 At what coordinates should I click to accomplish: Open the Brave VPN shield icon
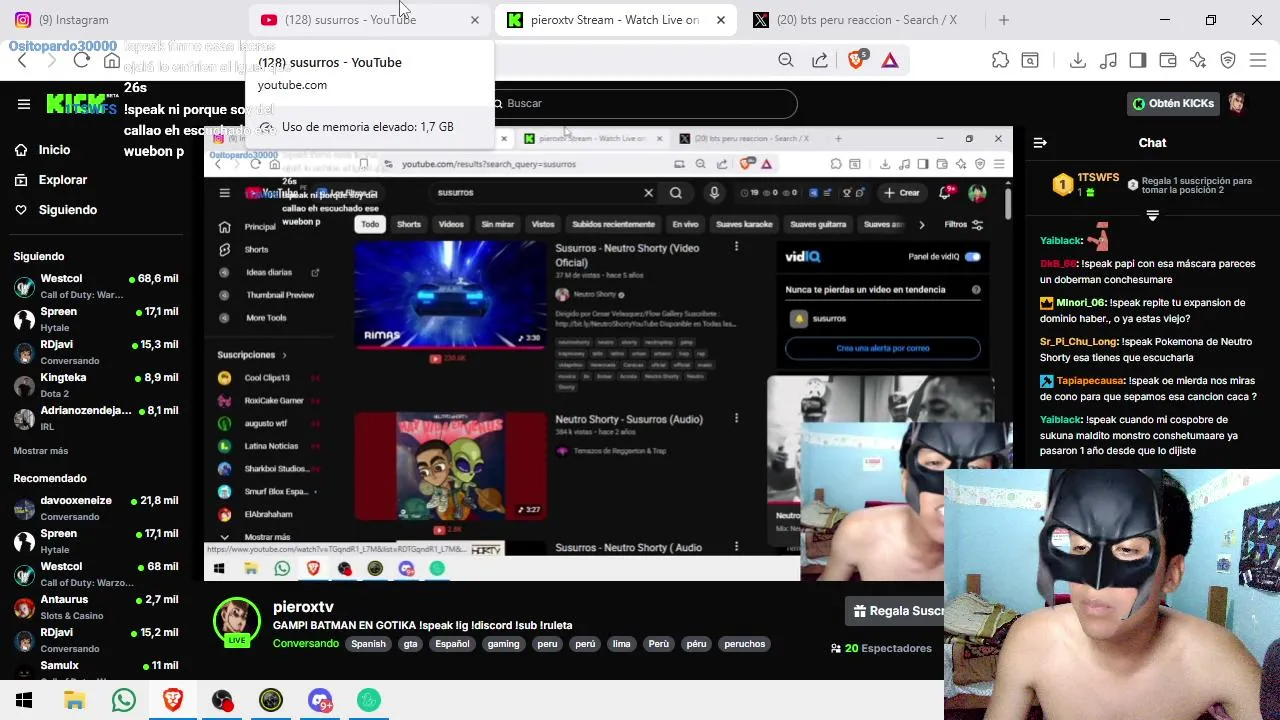[1228, 61]
